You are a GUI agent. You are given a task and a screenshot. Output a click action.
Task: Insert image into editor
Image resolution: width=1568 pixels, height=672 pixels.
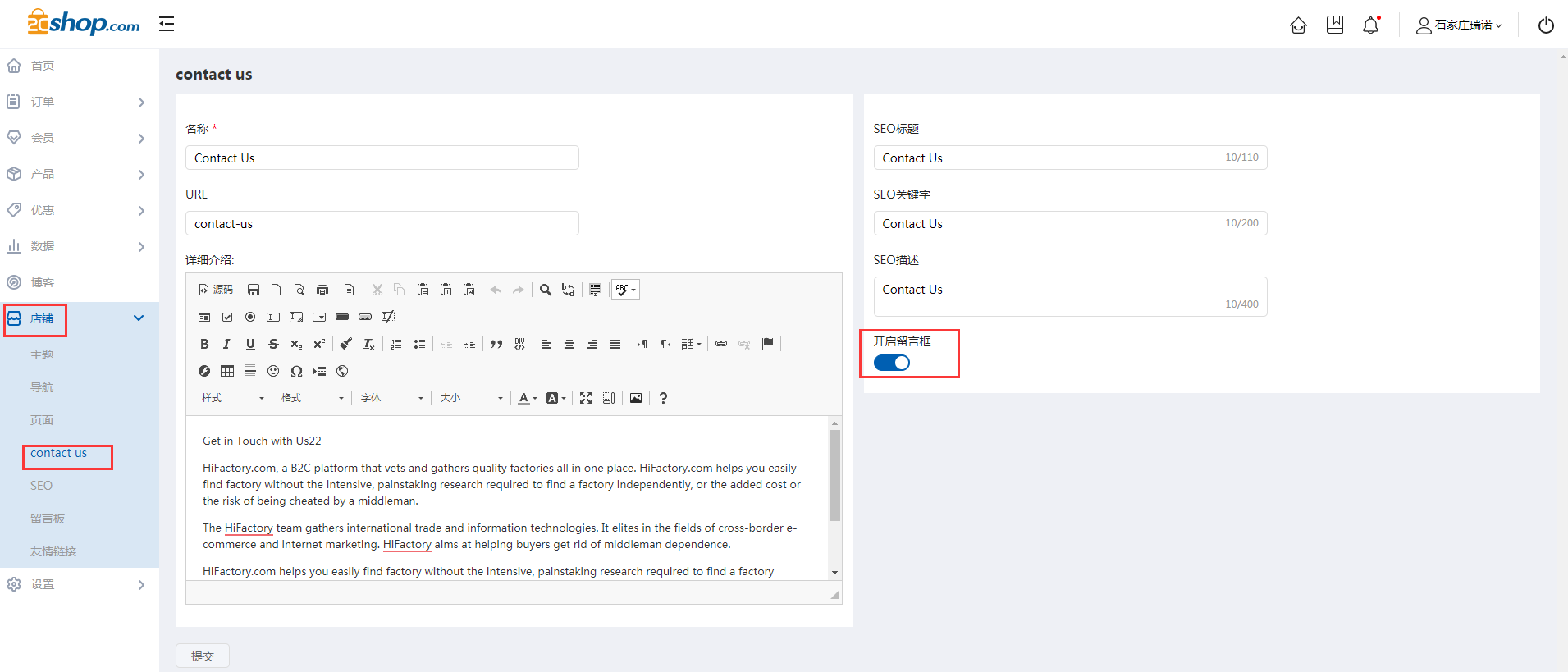click(x=636, y=398)
